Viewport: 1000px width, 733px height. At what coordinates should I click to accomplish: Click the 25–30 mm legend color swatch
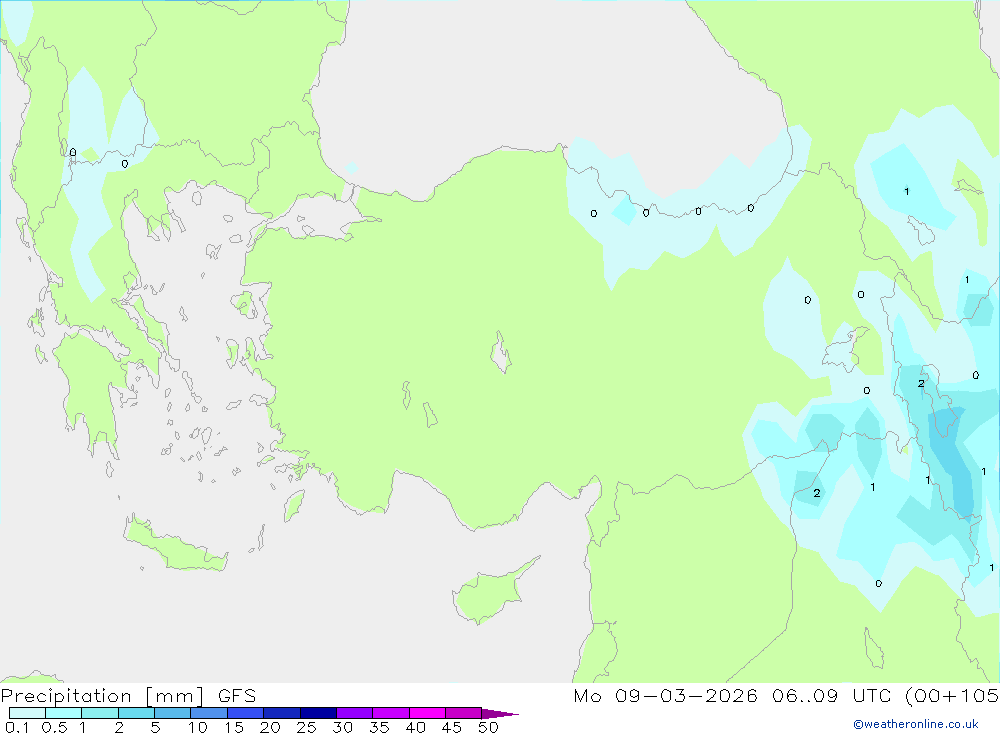pyautogui.click(x=318, y=713)
